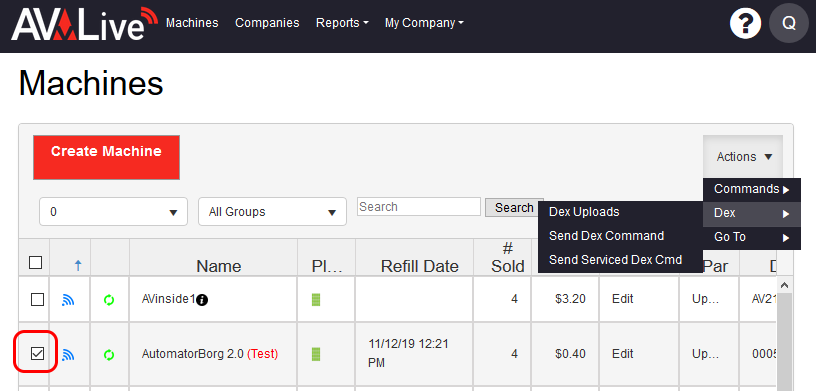This screenshot has height=391, width=816.
Task: Open the Actions dropdown menu
Action: tap(744, 157)
